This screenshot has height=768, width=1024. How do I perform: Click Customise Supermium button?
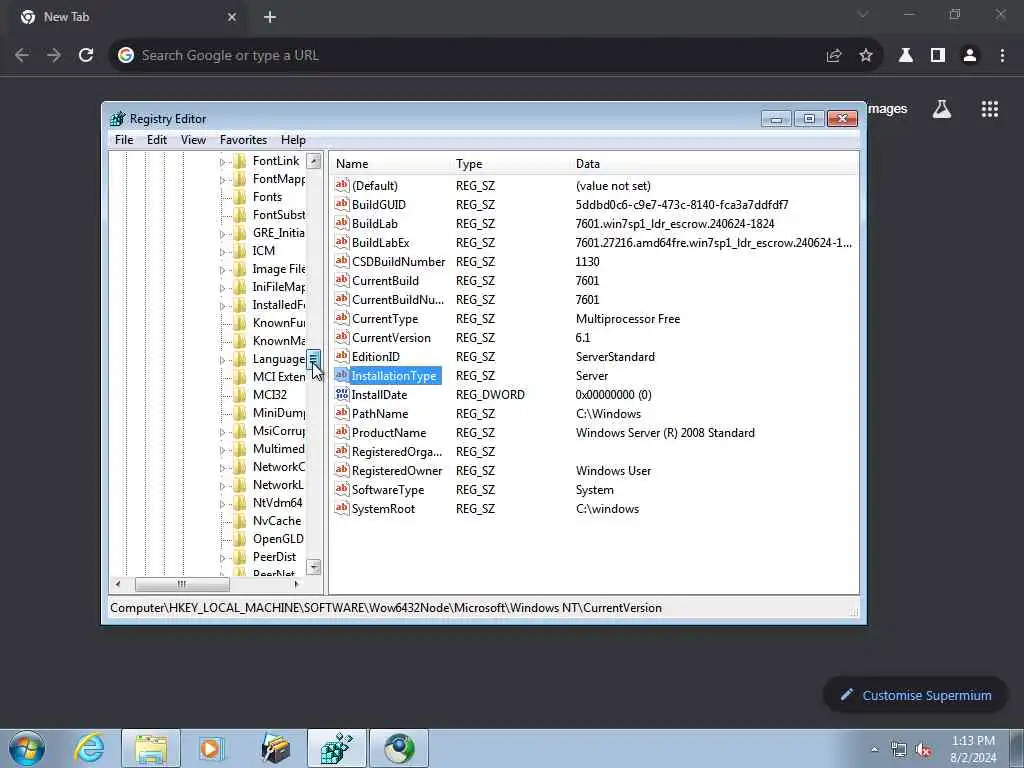(916, 696)
